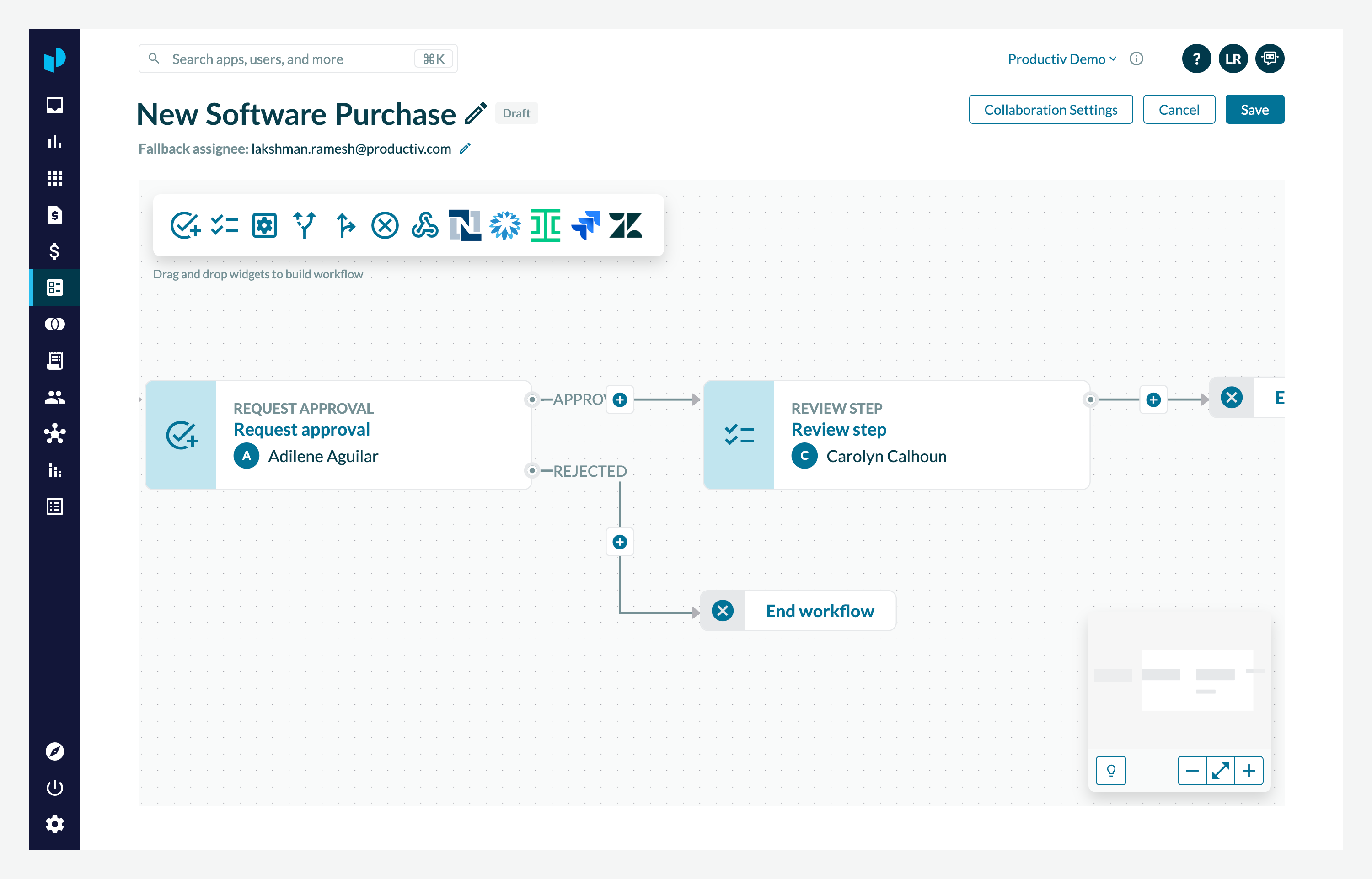Open the Workflows section in sidebar
Viewport: 1372px width, 879px height.
pos(55,288)
